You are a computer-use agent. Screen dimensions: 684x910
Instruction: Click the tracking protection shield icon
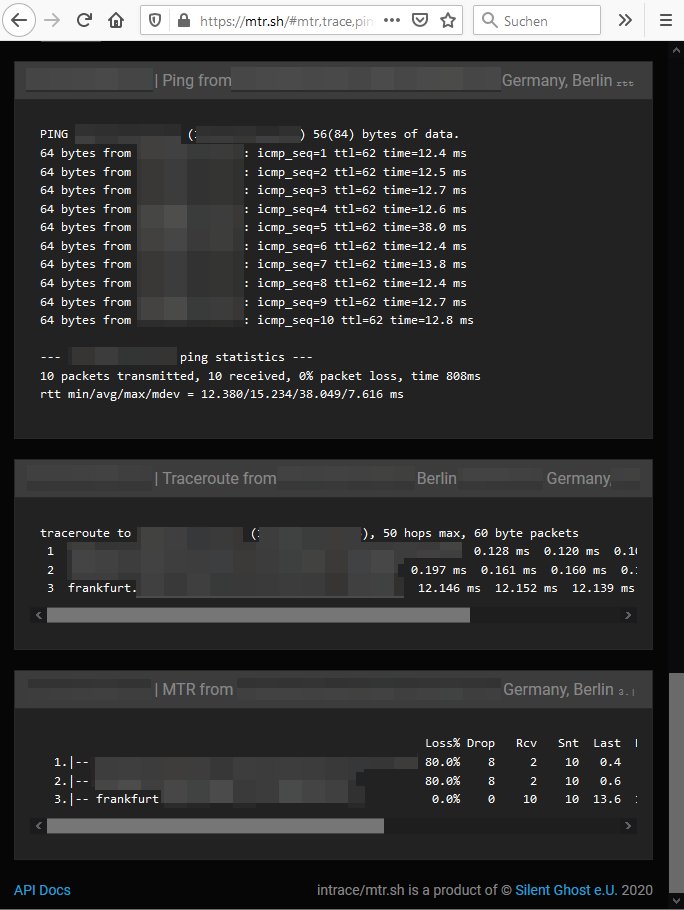point(154,20)
